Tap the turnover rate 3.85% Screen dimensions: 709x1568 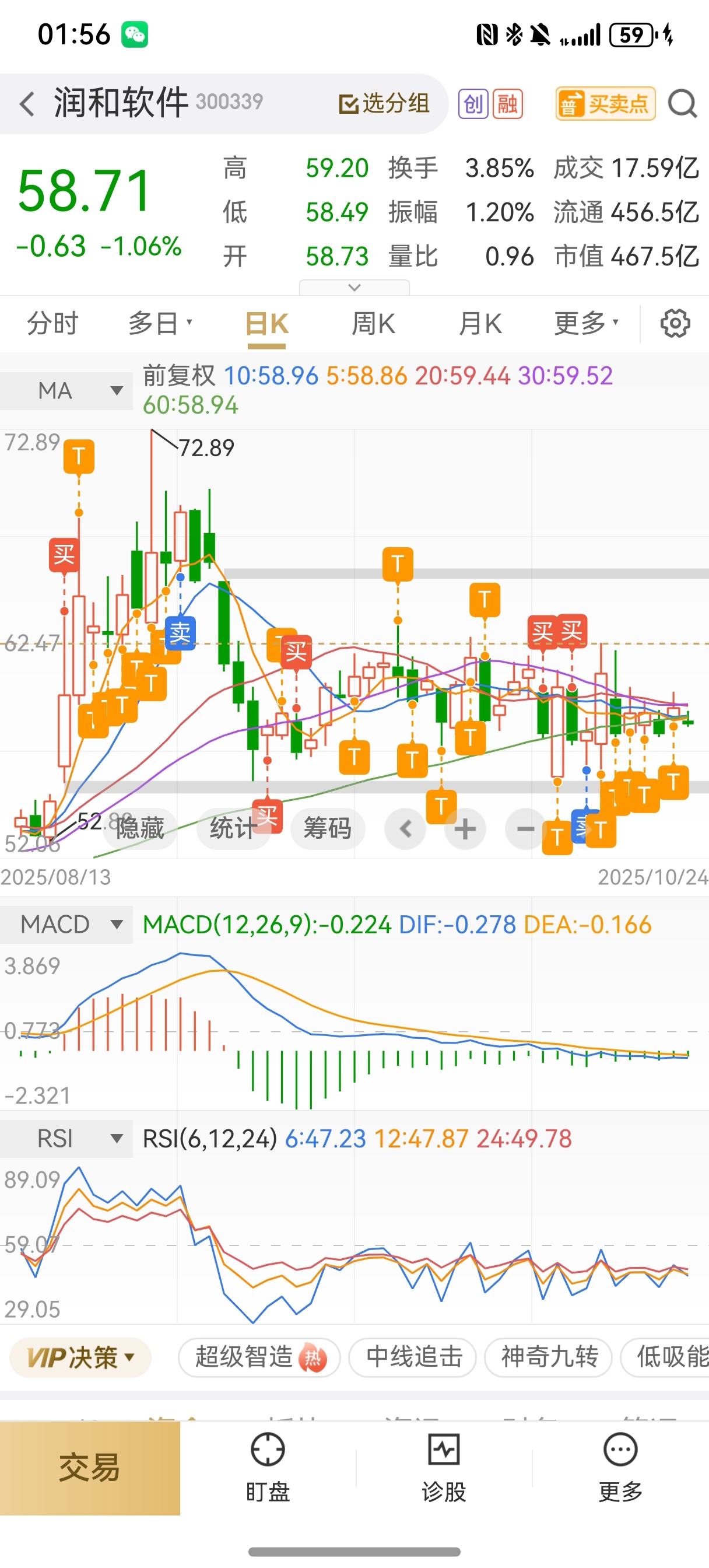[500, 168]
